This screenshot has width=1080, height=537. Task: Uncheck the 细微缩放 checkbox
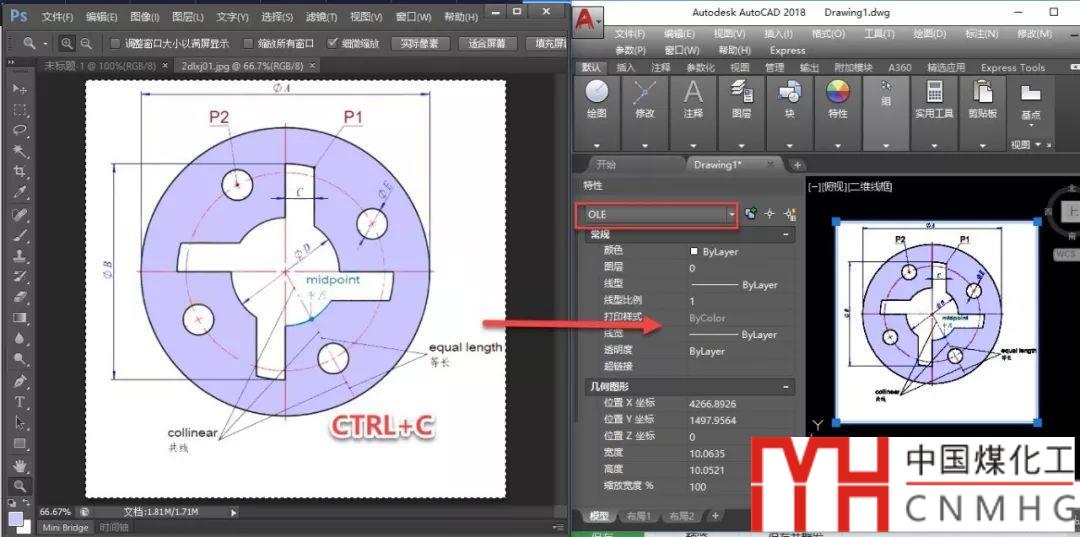[x=334, y=44]
